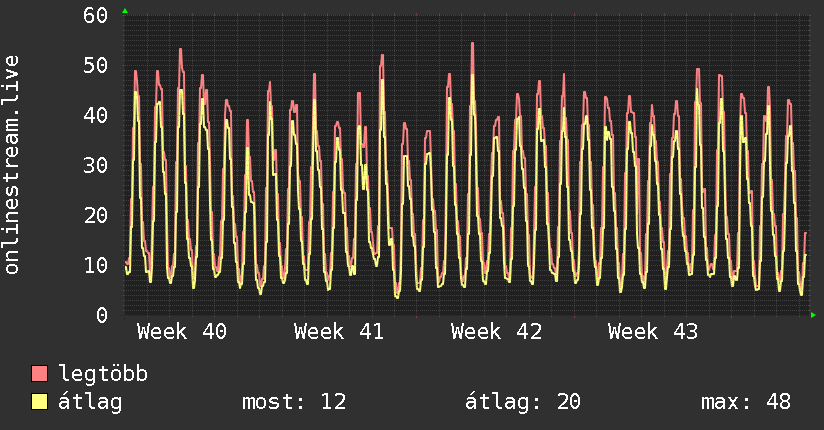The height and width of the screenshot is (430, 824).
Task: Click the 30 y-axis tick label
Action: tap(95, 165)
